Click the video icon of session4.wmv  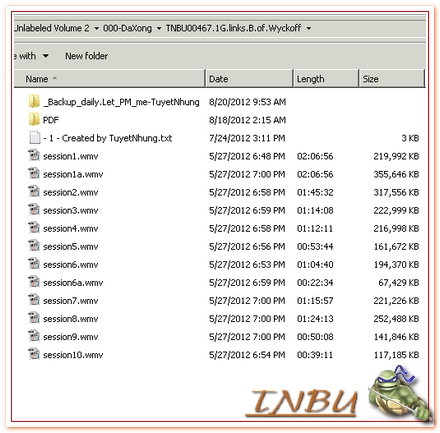[34, 228]
